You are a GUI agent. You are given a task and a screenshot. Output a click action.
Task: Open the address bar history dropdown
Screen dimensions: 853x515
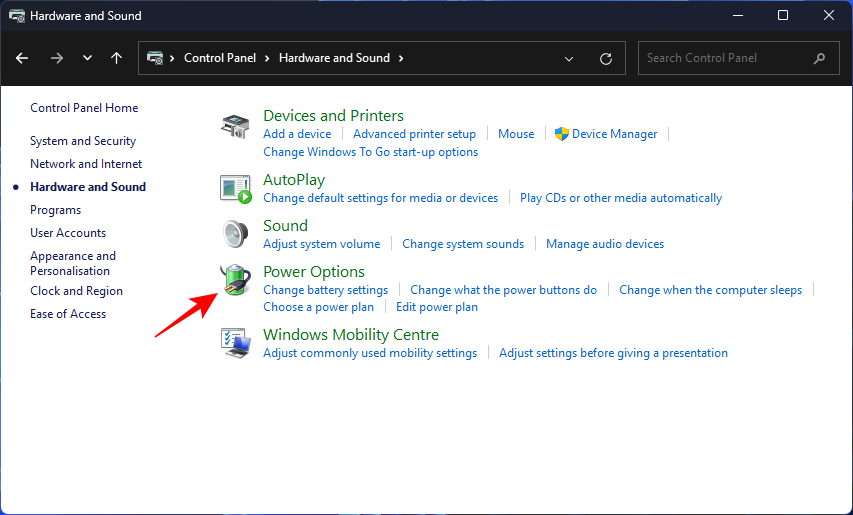click(x=569, y=58)
